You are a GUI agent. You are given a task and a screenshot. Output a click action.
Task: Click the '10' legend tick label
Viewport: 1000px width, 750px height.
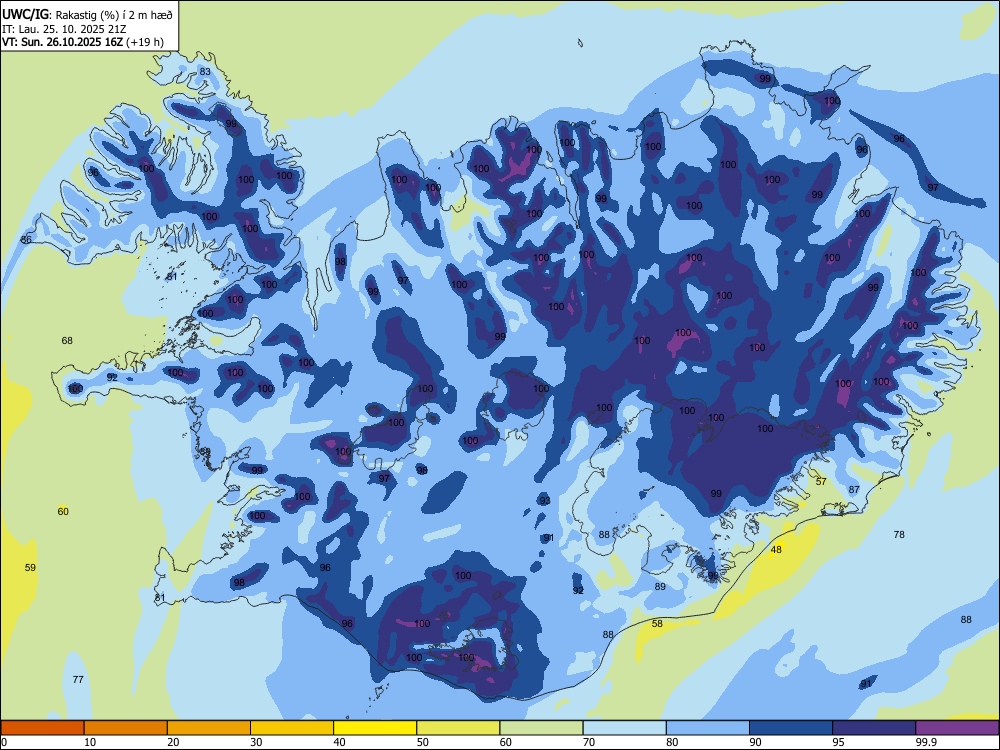click(90, 742)
